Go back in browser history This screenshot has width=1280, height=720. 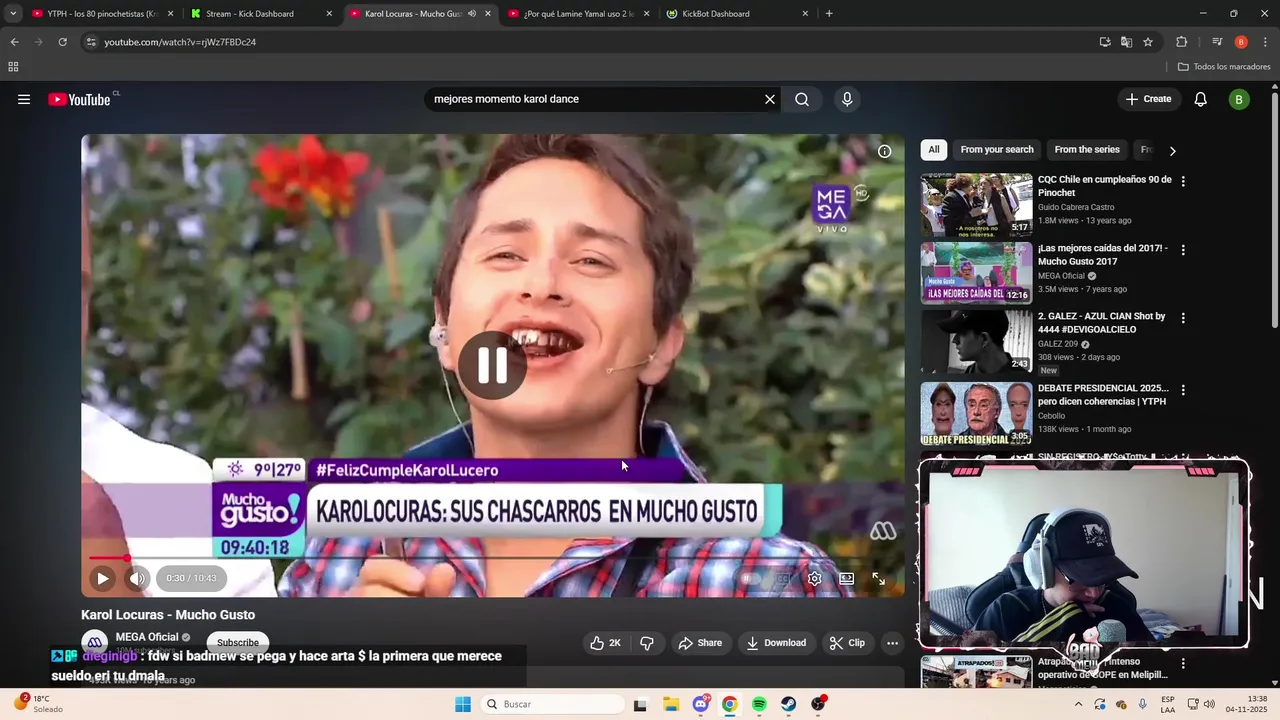click(x=14, y=42)
